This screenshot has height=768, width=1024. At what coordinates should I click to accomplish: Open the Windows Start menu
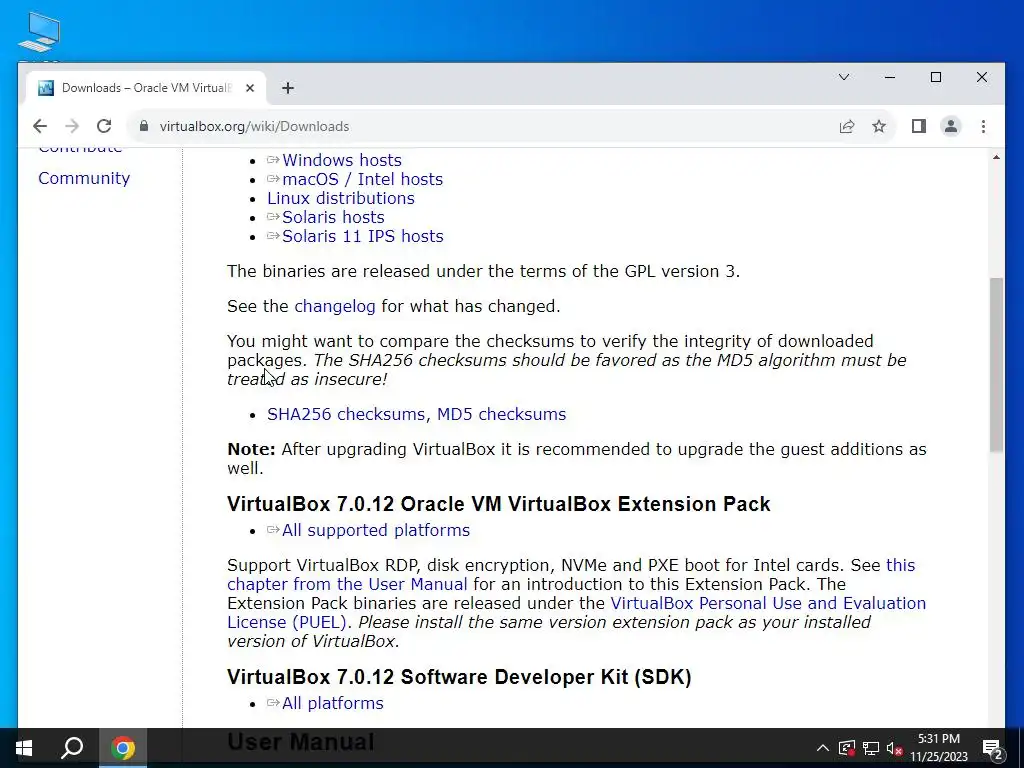coord(24,748)
